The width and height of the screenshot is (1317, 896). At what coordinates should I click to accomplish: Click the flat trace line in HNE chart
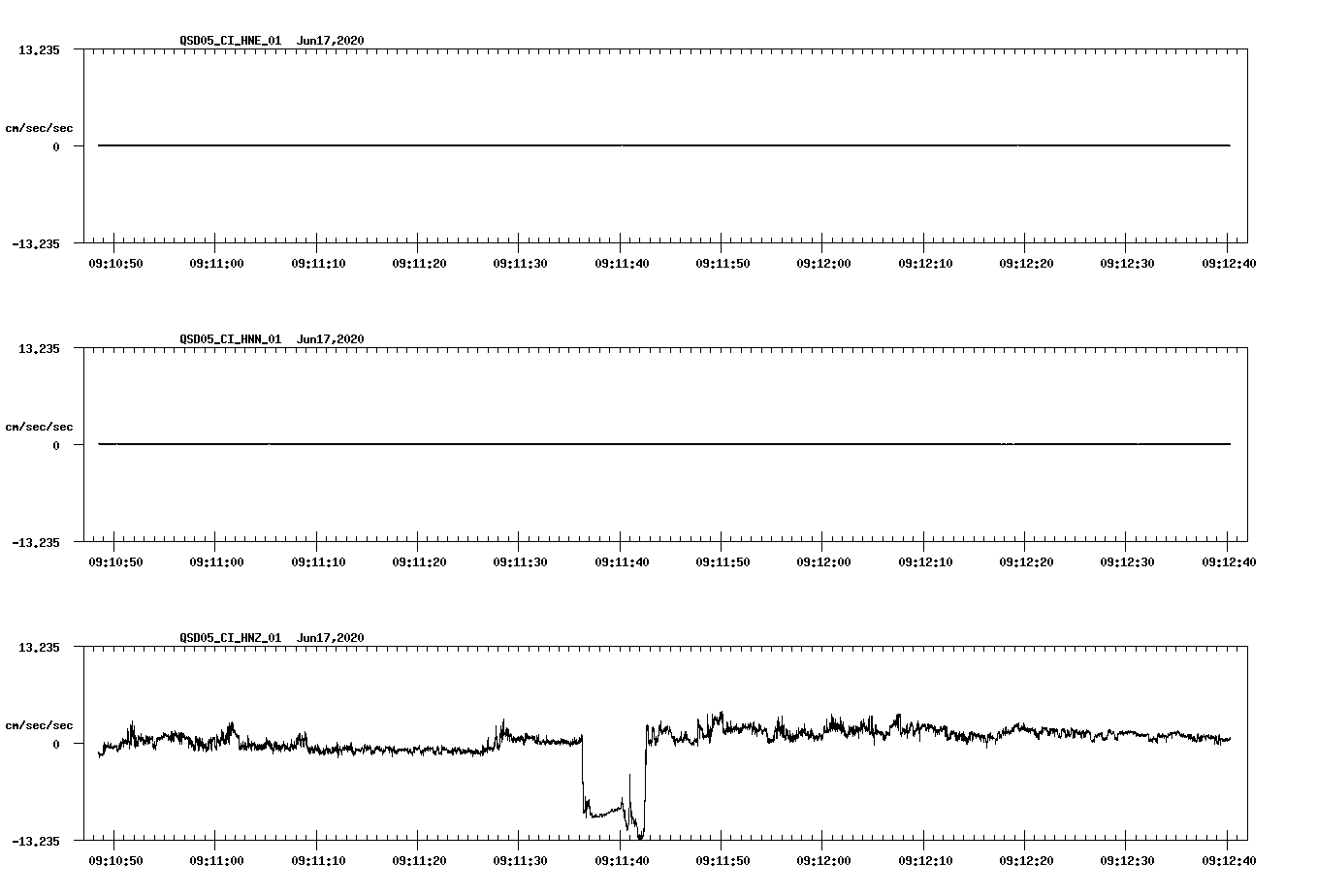tap(664, 145)
